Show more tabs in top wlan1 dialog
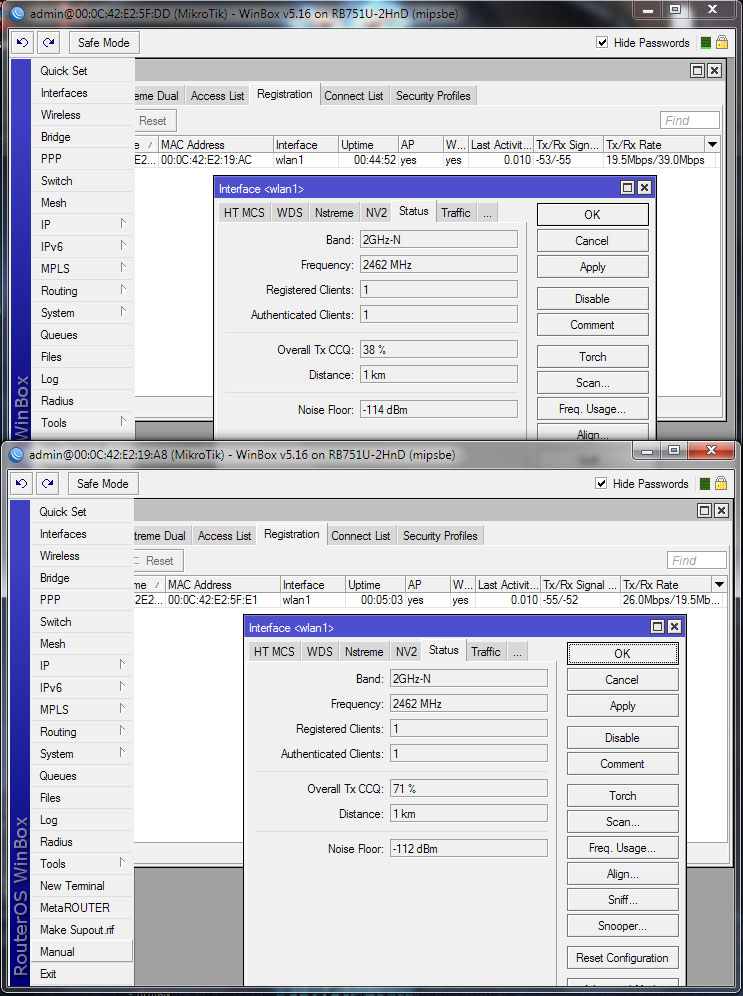 (x=487, y=213)
